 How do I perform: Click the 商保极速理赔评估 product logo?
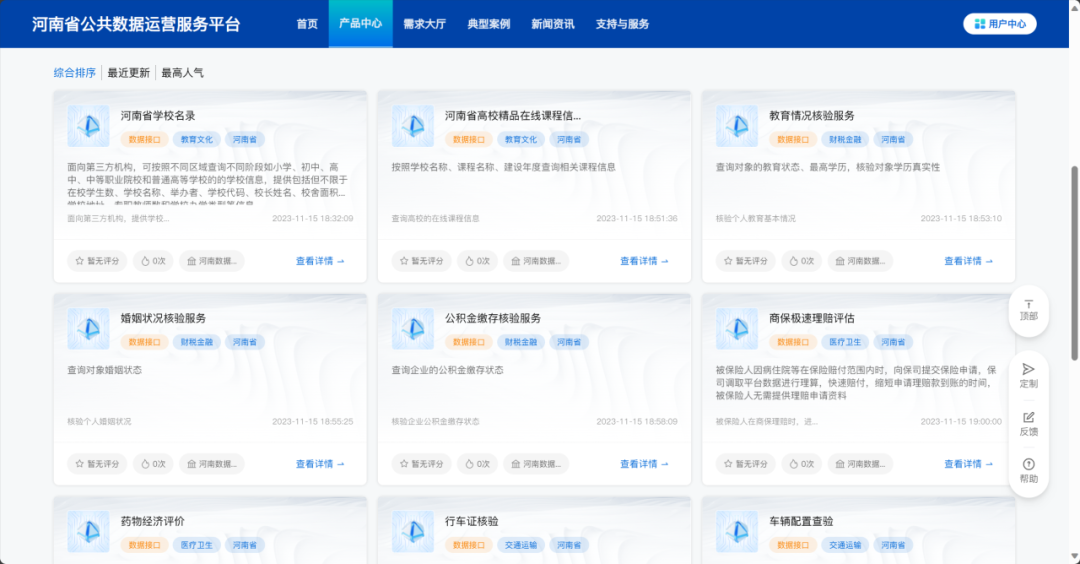(737, 329)
